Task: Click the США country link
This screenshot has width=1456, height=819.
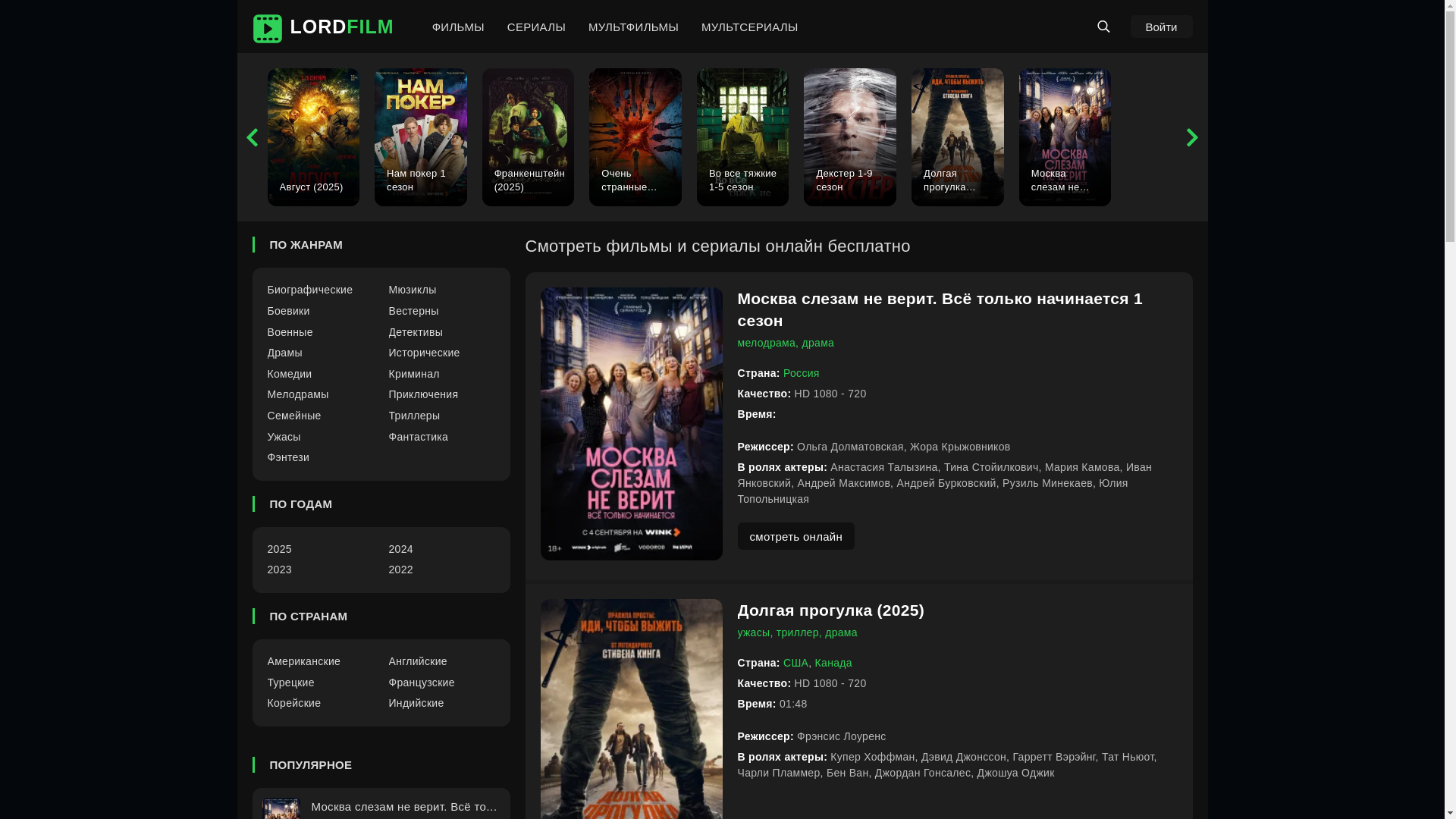Action: [x=795, y=663]
